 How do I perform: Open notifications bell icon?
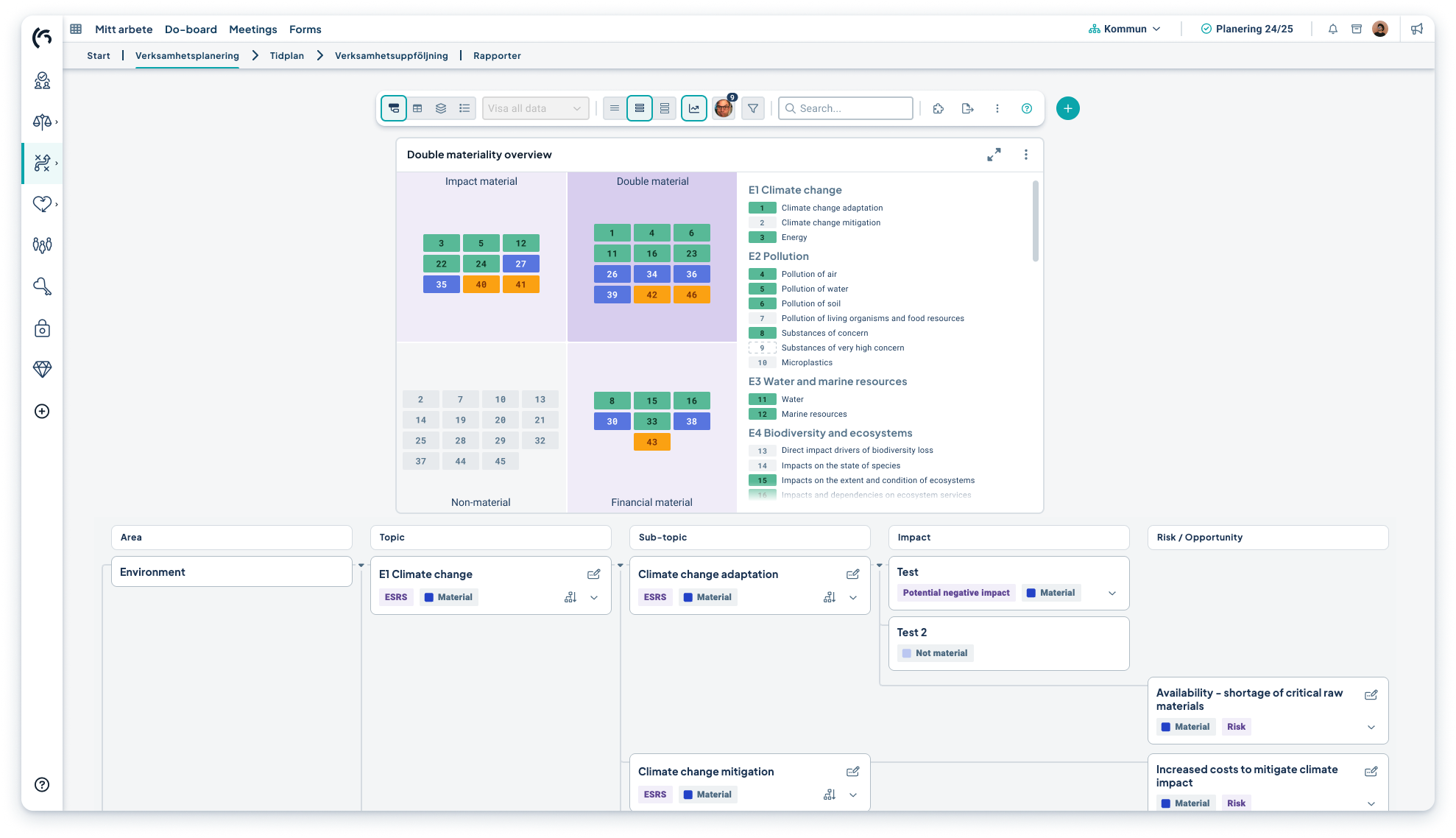point(1332,29)
